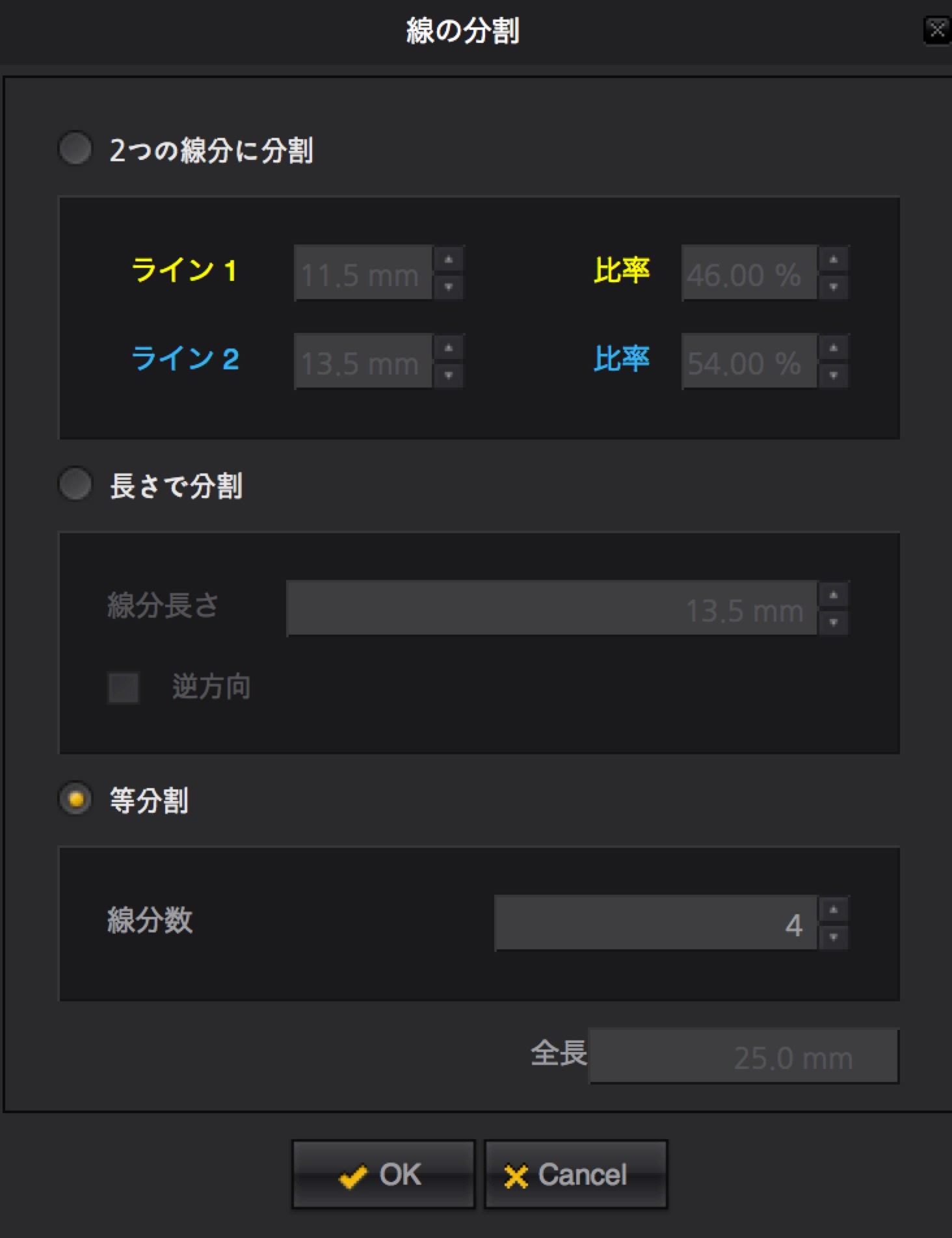Decrease ライン 2 length with down arrow
Image resolution: width=952 pixels, height=1238 pixels.
coord(449,375)
